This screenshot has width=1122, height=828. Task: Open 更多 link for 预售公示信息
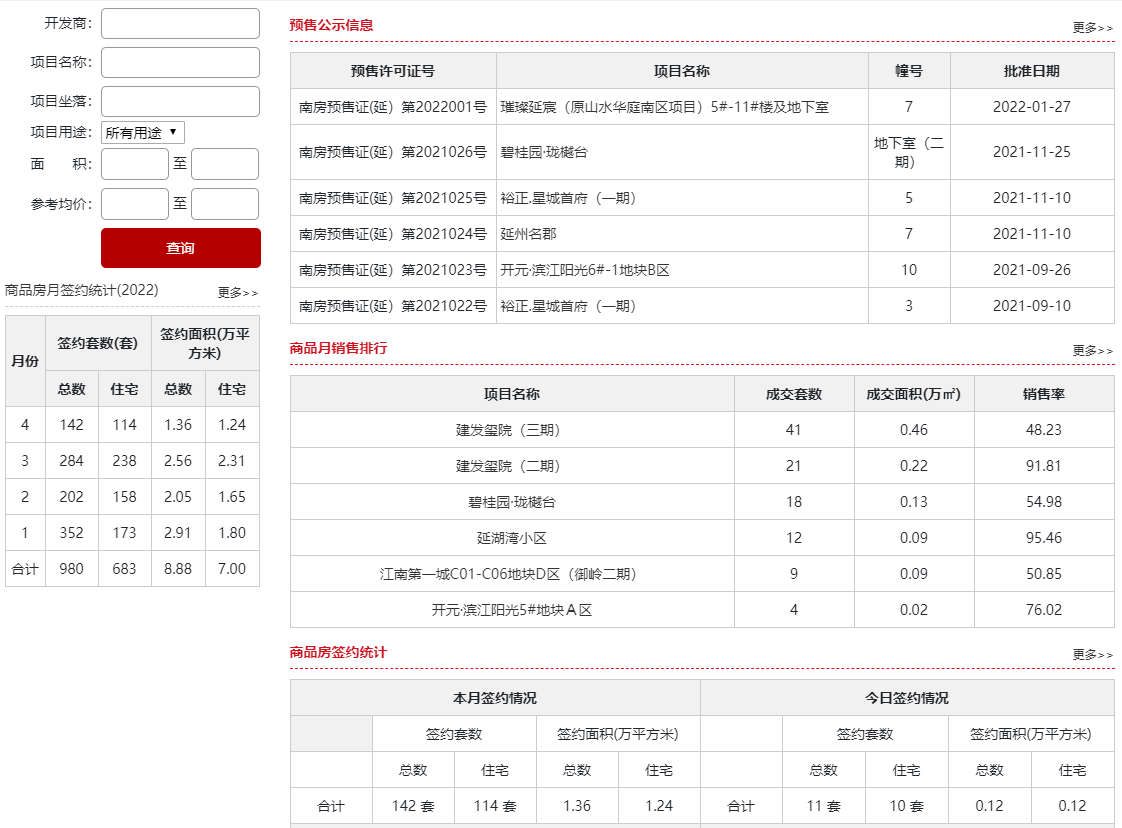(x=1092, y=28)
